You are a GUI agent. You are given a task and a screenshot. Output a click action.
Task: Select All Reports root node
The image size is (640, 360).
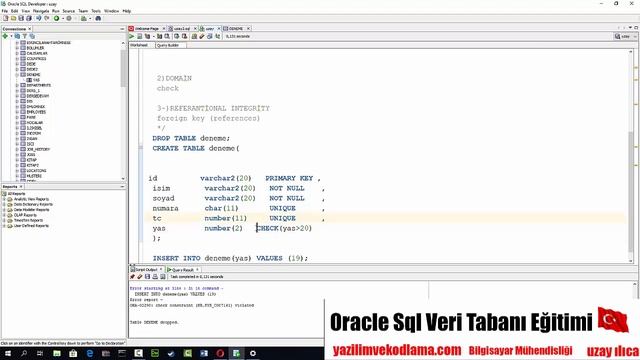click(x=16, y=194)
